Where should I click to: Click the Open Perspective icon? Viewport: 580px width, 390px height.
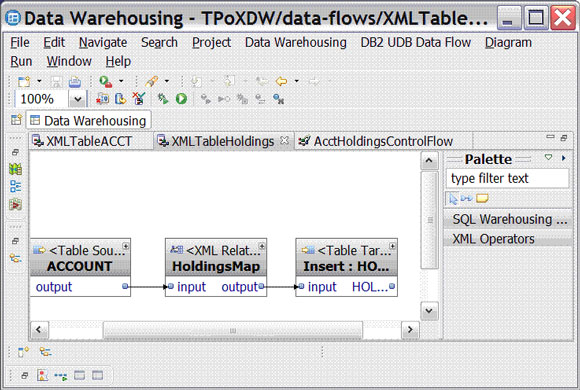[16, 120]
